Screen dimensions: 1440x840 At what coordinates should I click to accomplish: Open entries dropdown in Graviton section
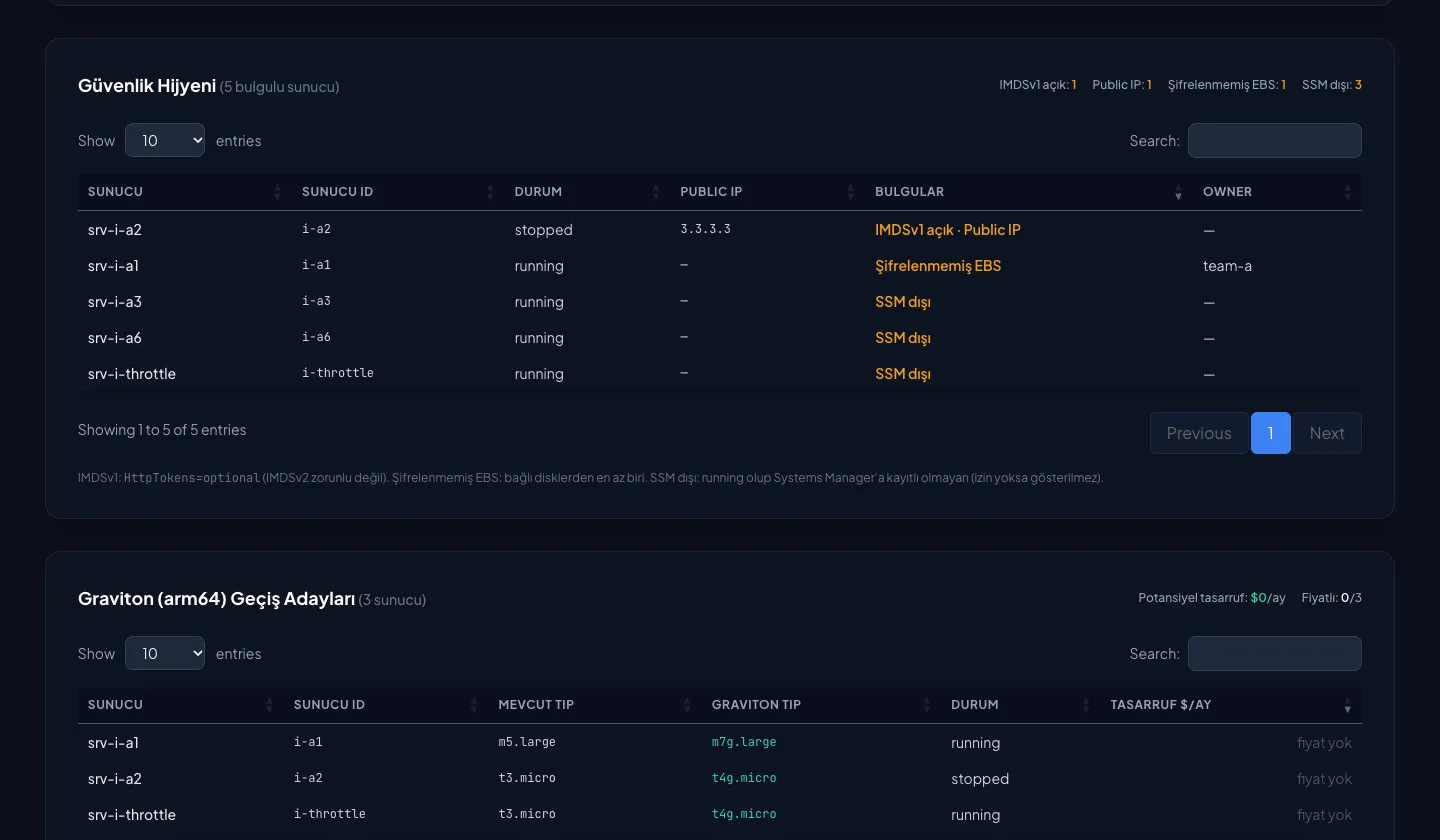coord(165,653)
